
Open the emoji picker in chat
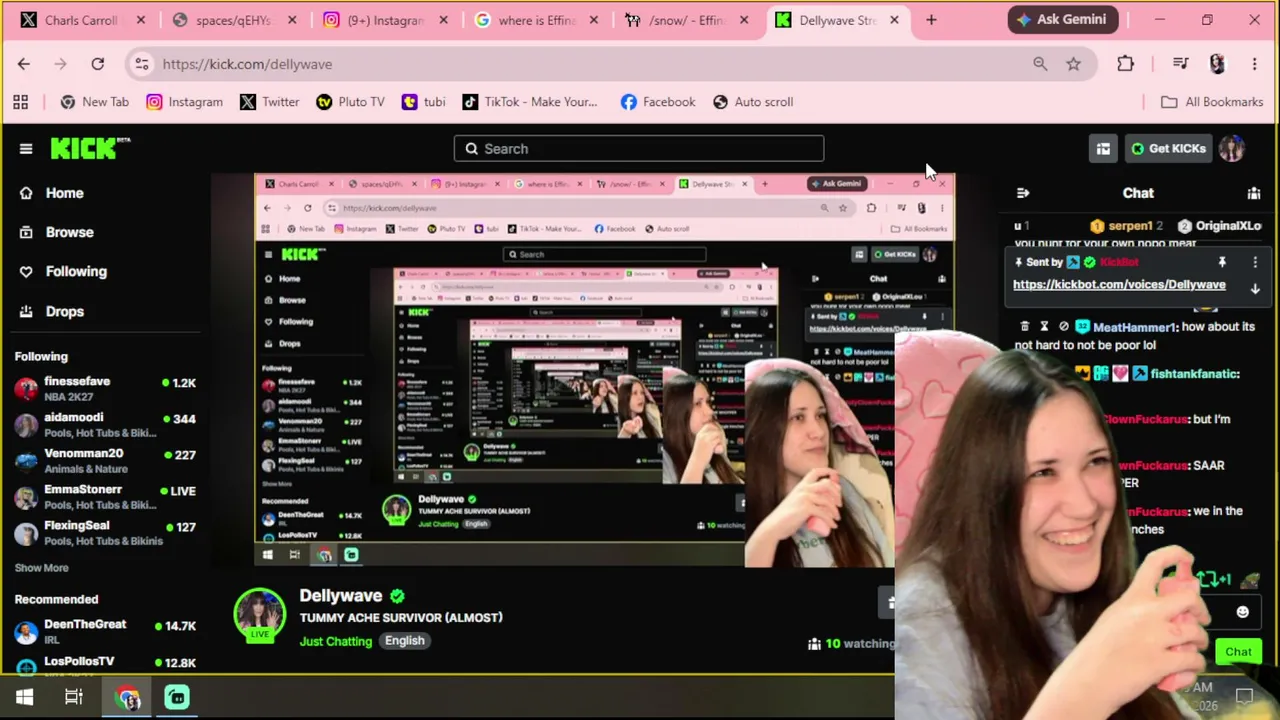point(1242,612)
